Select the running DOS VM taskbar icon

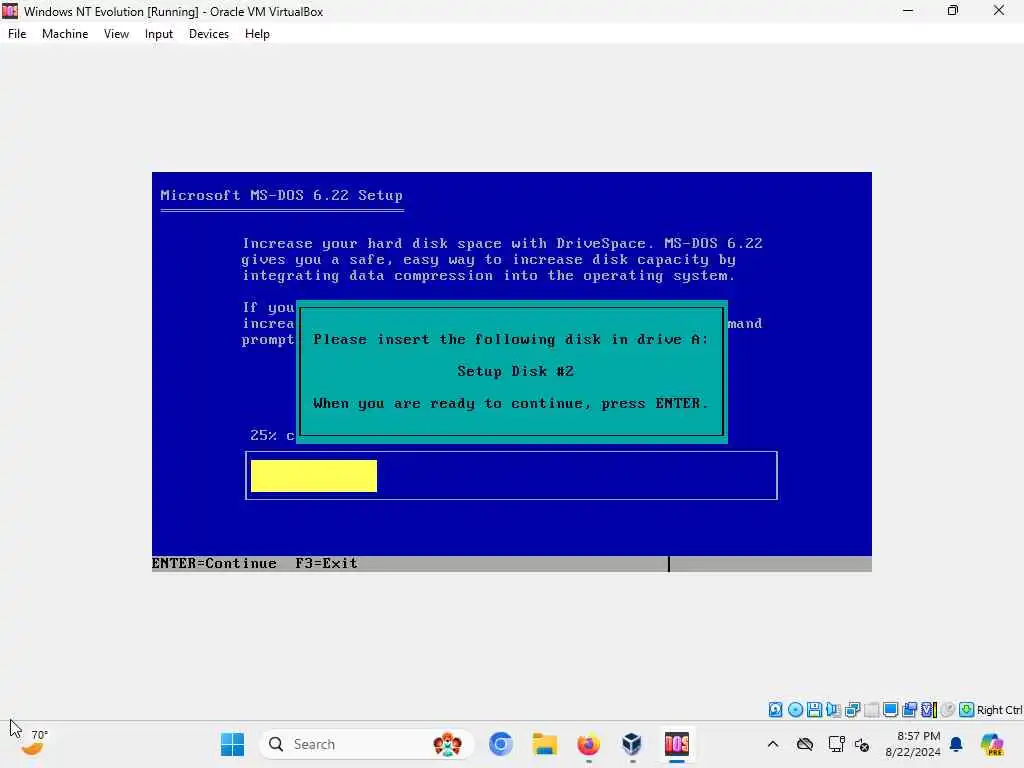point(677,744)
